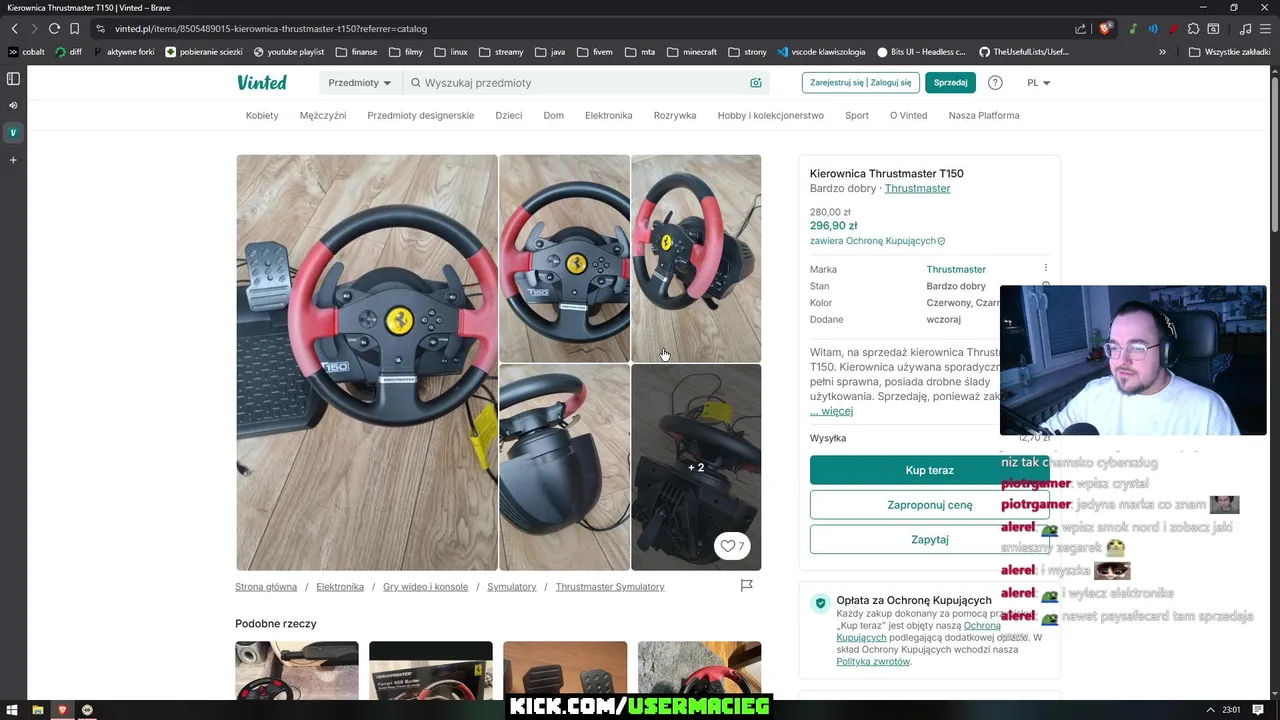Open the PL language dropdown
Viewport: 1280px width, 720px height.
point(1039,83)
